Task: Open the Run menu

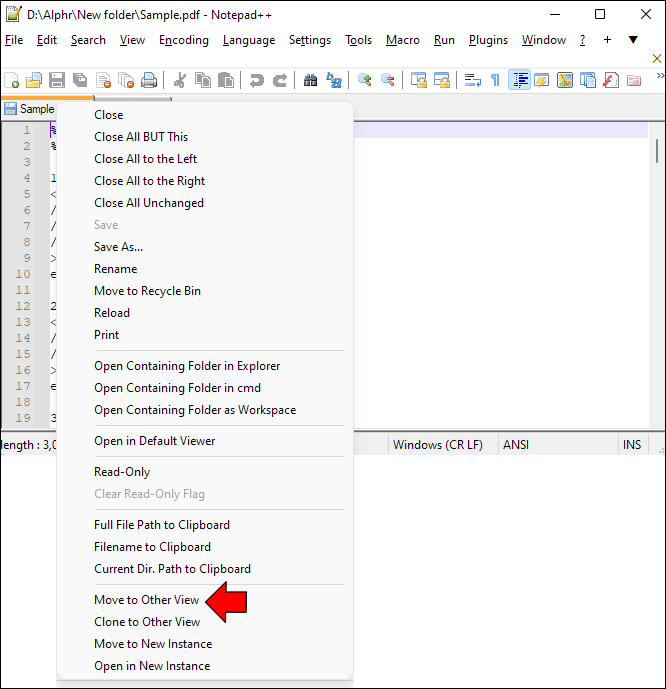Action: tap(444, 40)
